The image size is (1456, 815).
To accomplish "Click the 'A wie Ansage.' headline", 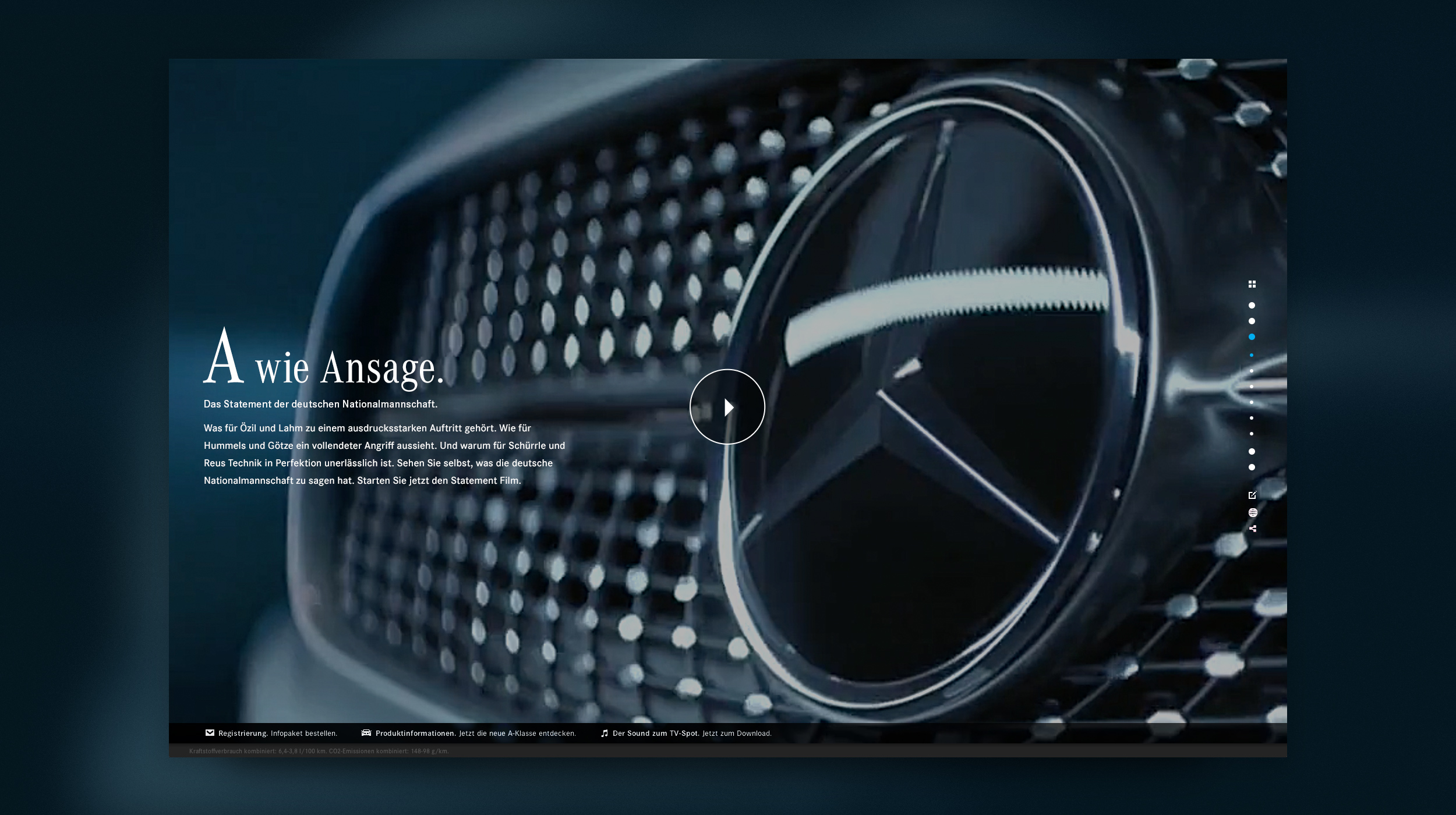I will coord(324,358).
